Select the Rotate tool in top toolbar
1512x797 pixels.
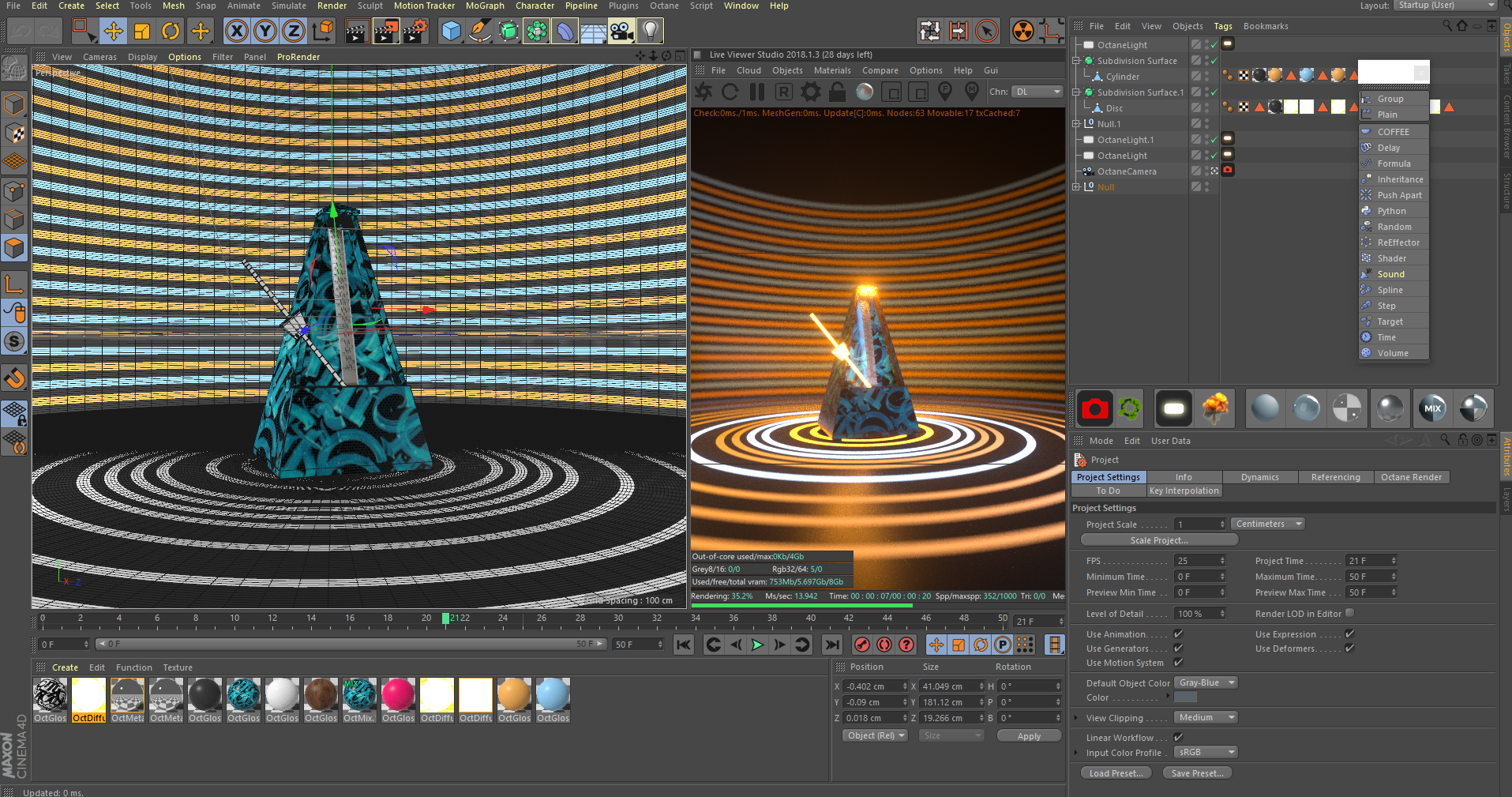click(x=171, y=32)
